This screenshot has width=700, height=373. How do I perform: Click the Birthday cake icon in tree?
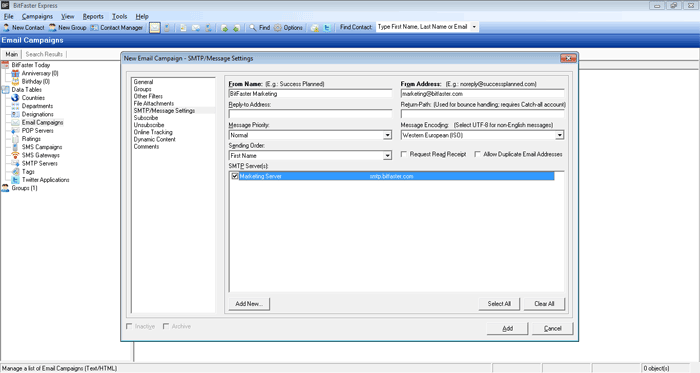(x=16, y=82)
